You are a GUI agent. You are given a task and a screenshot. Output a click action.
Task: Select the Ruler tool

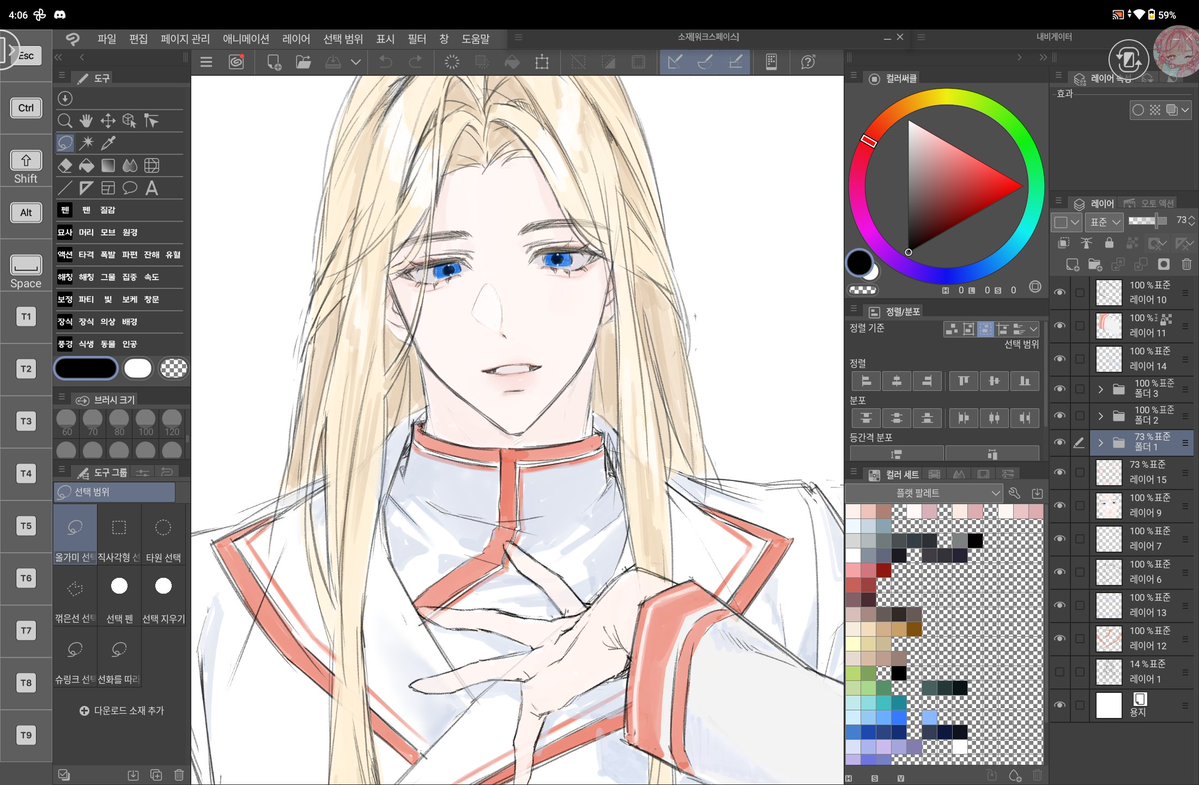point(86,187)
